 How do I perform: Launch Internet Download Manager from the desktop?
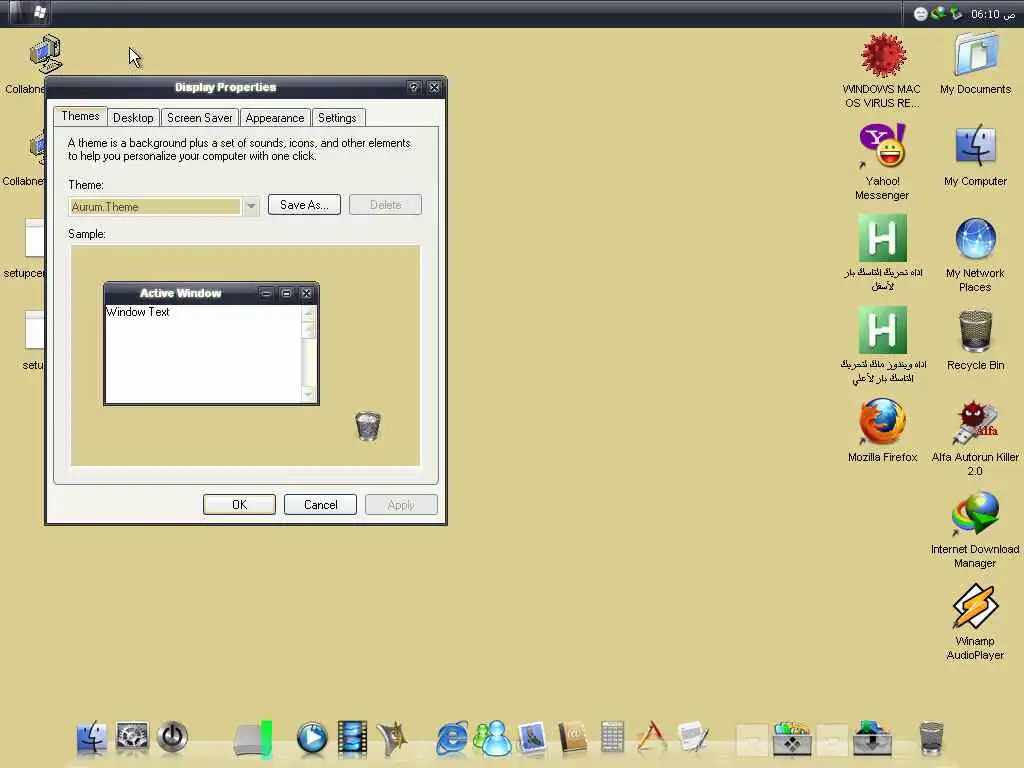(x=975, y=531)
